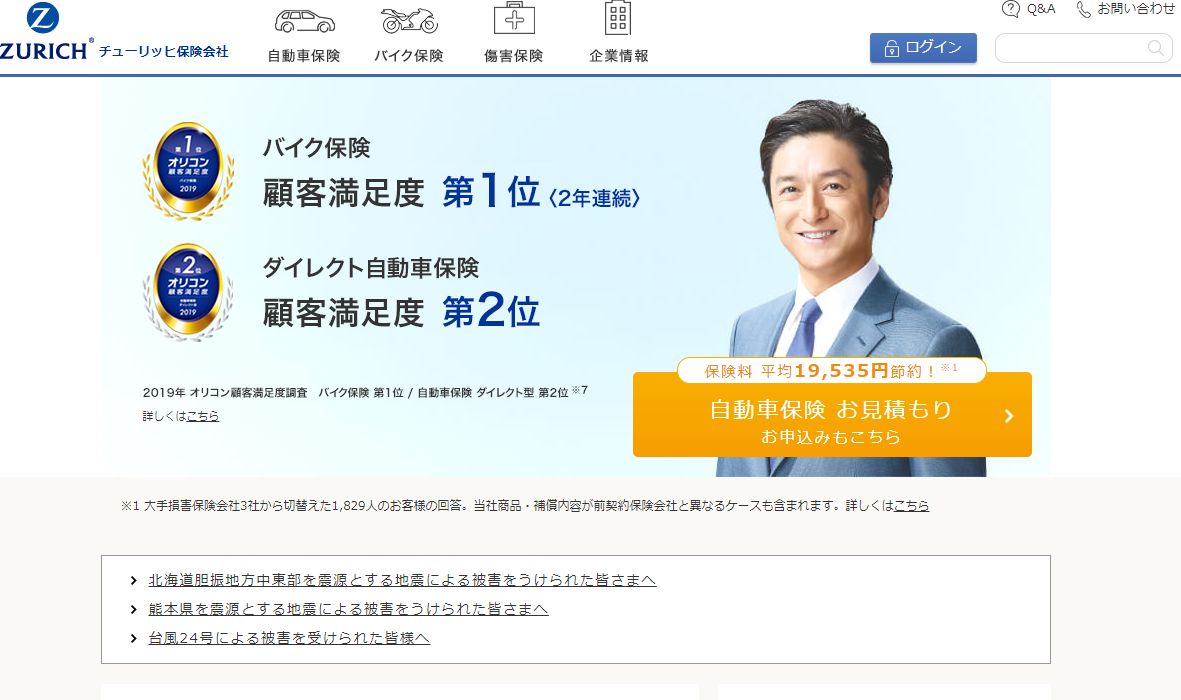This screenshot has height=700, width=1181.
Task: Click ダイレクト自動車保険 第2位 headline
Action: [x=401, y=292]
